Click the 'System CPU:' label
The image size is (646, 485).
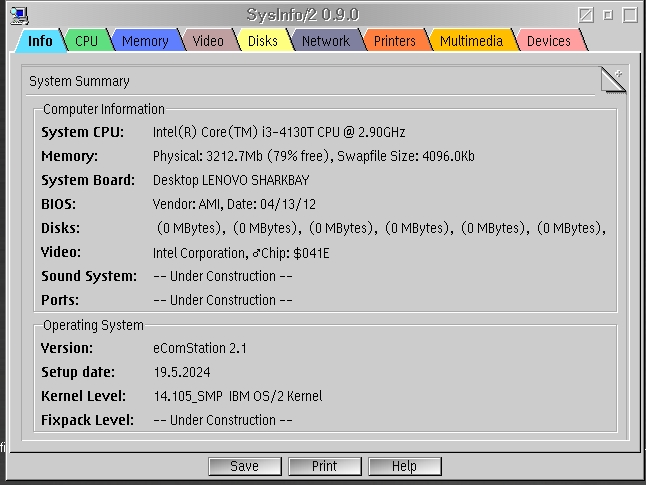(x=82, y=132)
